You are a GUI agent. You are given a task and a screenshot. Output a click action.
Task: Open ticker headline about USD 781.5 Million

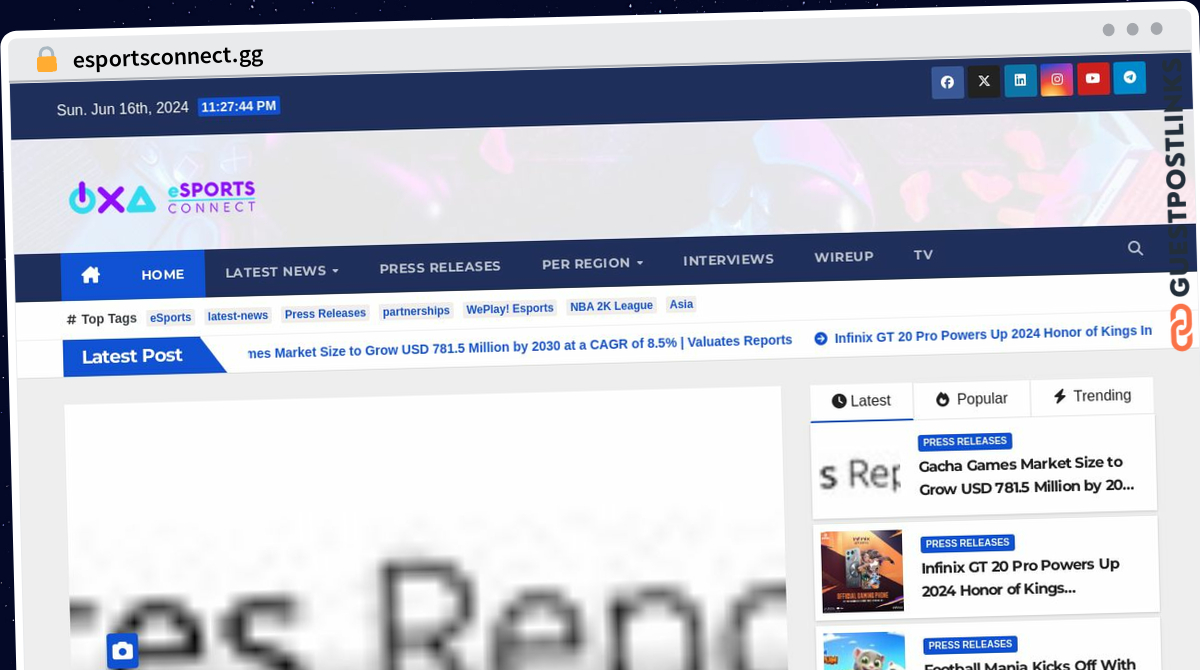coord(520,345)
